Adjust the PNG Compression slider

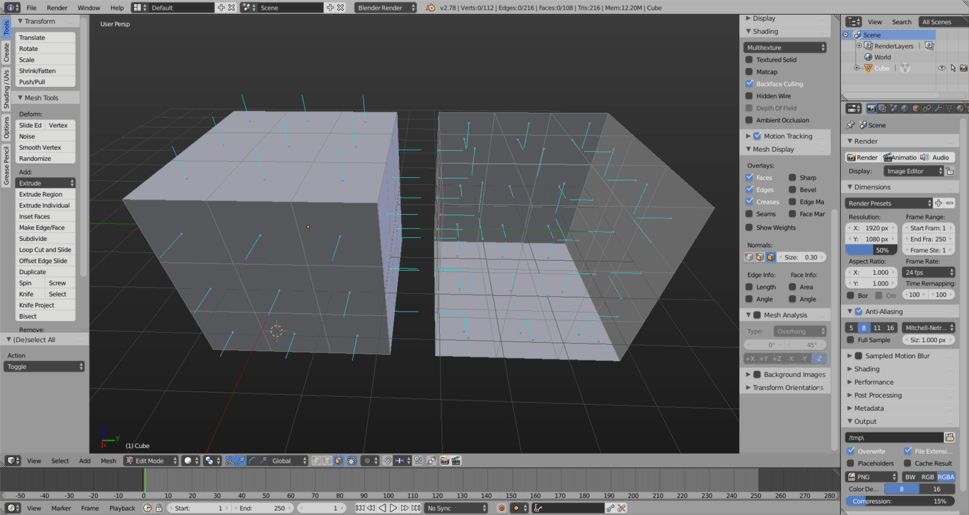point(901,501)
